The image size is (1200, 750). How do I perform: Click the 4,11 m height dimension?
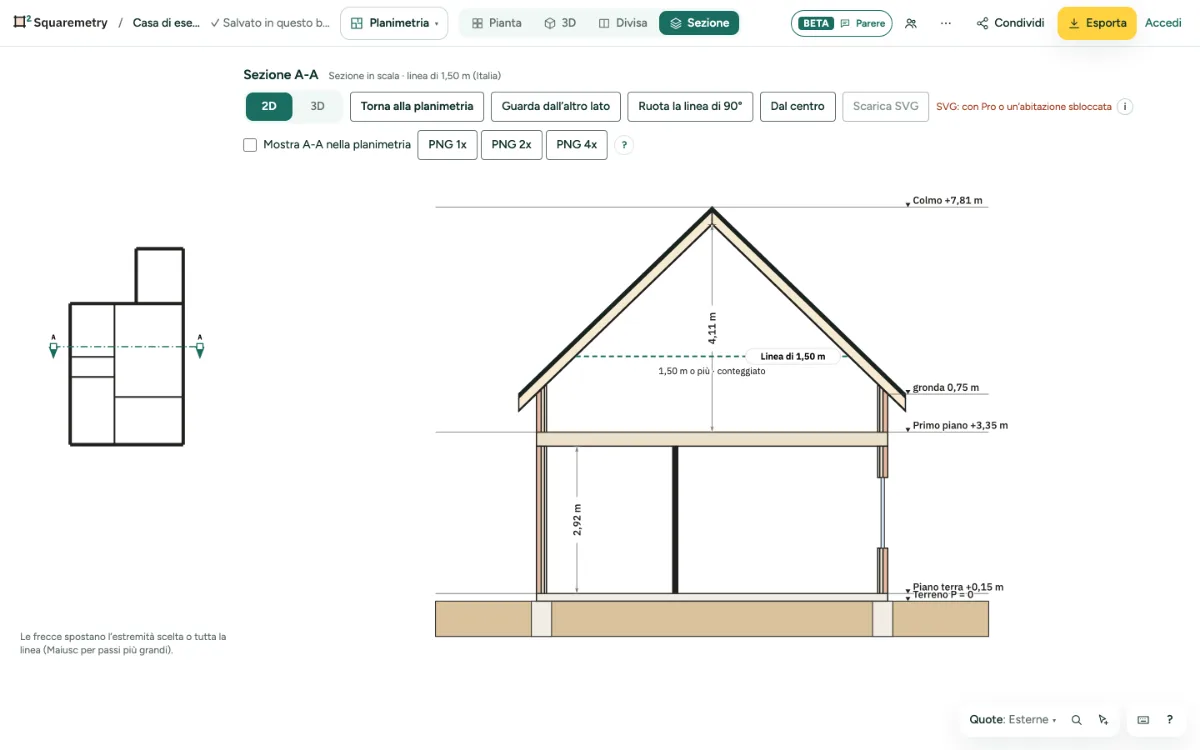coord(712,328)
